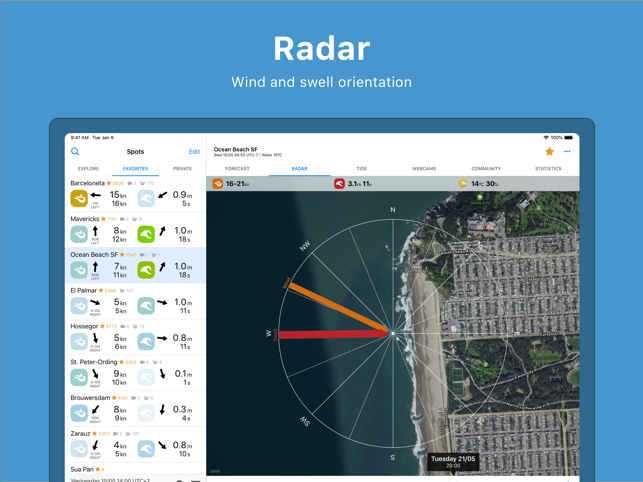Click the green wave icon for Mavericks
Image resolution: width=643 pixels, height=482 pixels.
pos(146,234)
